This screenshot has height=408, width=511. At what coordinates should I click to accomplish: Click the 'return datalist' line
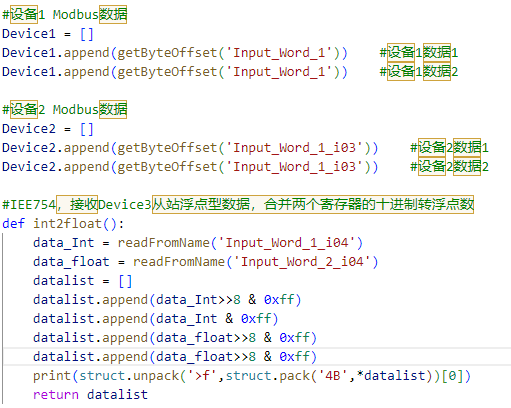click(90, 395)
